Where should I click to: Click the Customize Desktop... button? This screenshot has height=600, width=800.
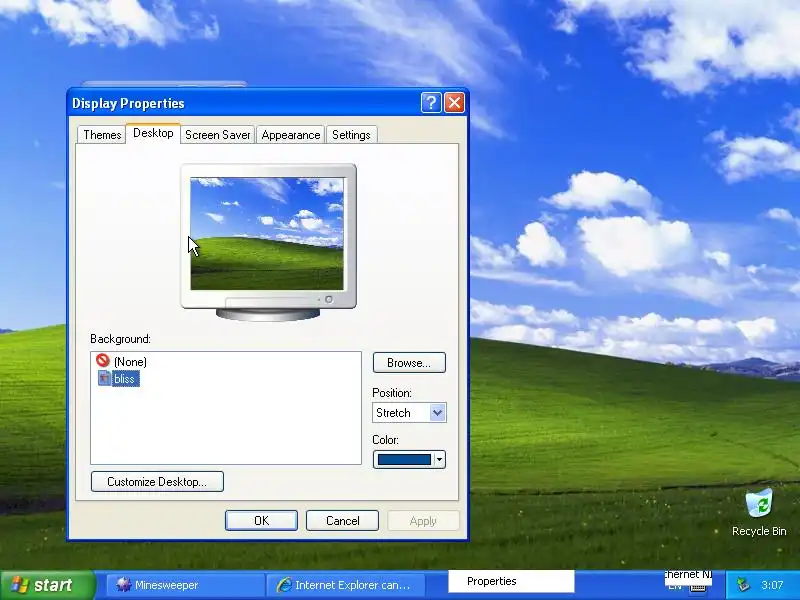(x=157, y=482)
